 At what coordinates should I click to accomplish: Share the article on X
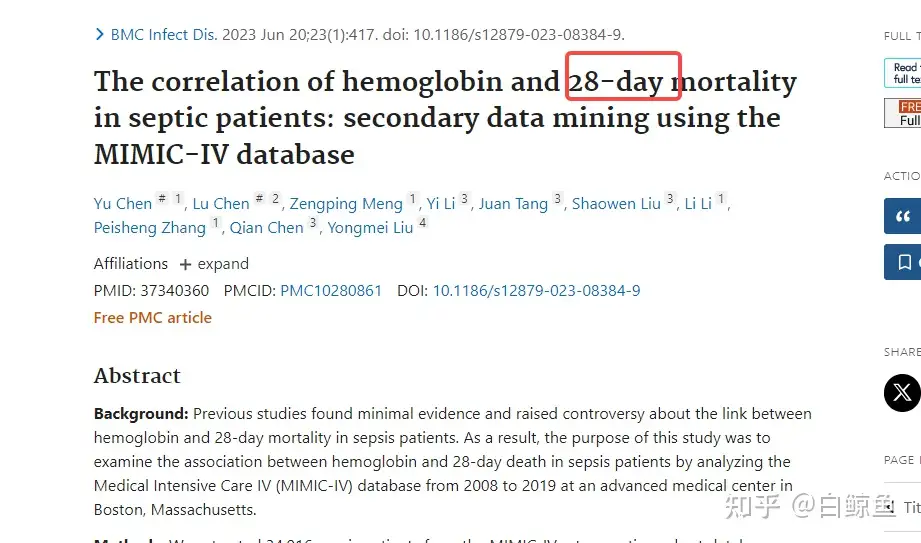click(x=902, y=393)
